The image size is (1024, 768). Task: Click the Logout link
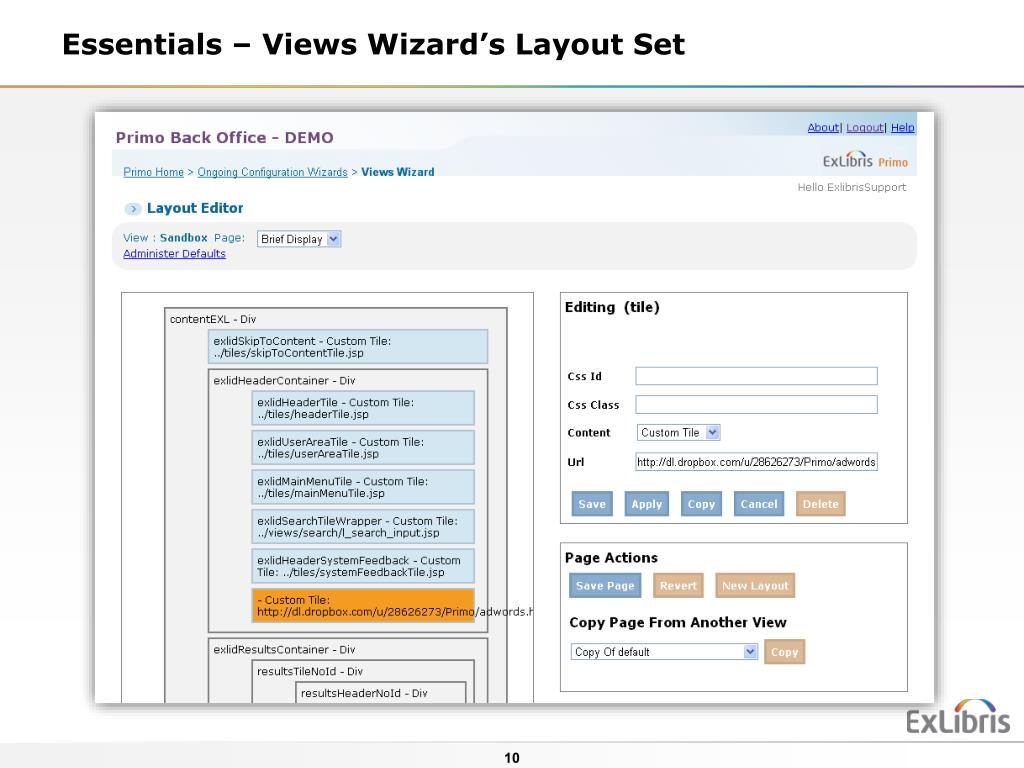pyautogui.click(x=864, y=128)
